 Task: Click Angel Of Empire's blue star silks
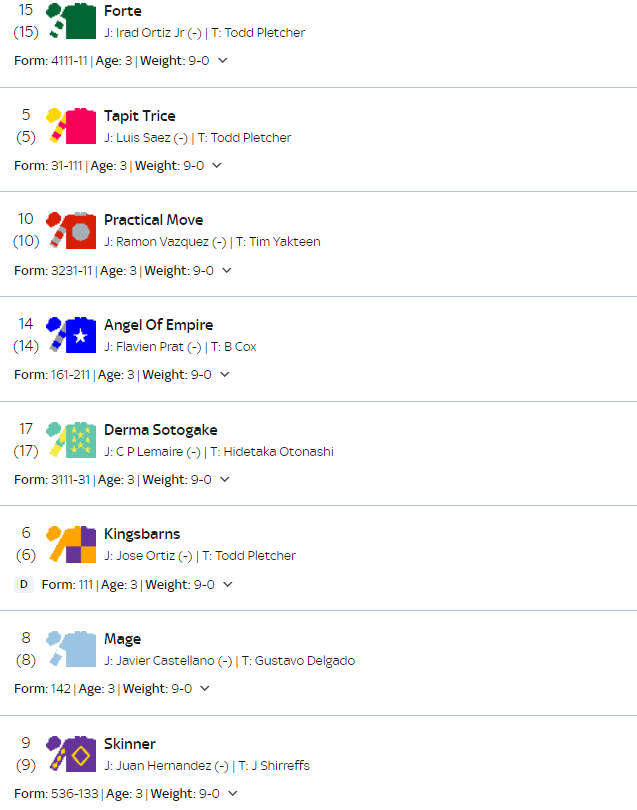[71, 335]
